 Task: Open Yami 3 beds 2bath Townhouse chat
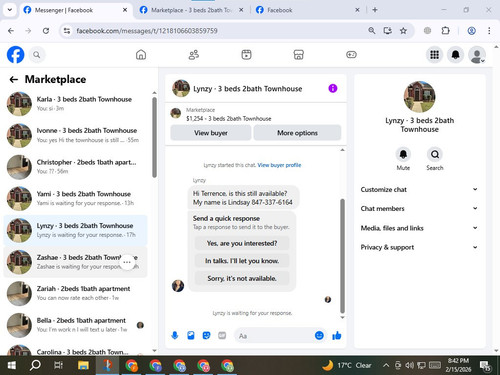click(x=75, y=198)
